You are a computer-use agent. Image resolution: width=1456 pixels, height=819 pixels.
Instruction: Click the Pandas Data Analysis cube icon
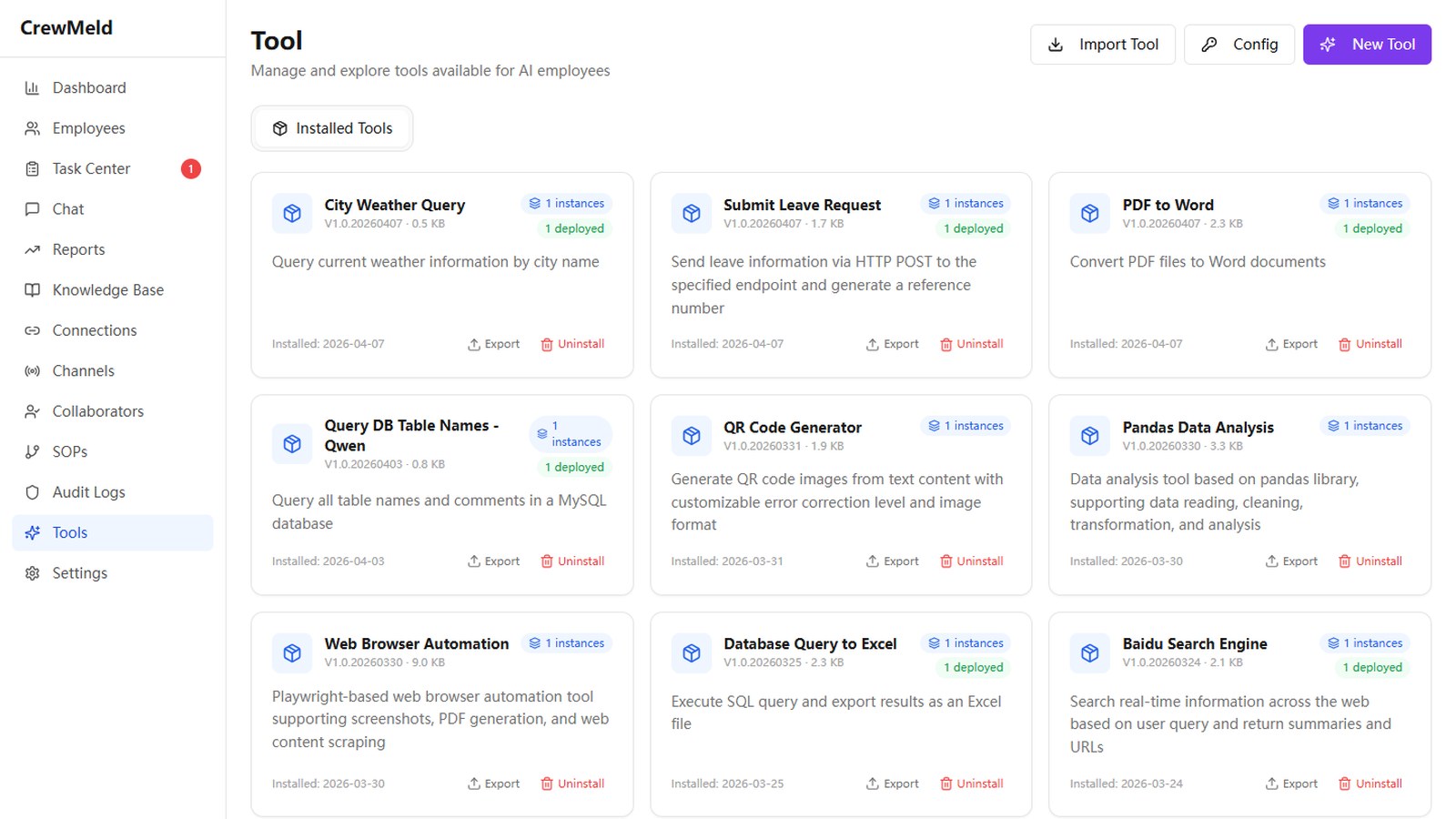pos(1090,436)
